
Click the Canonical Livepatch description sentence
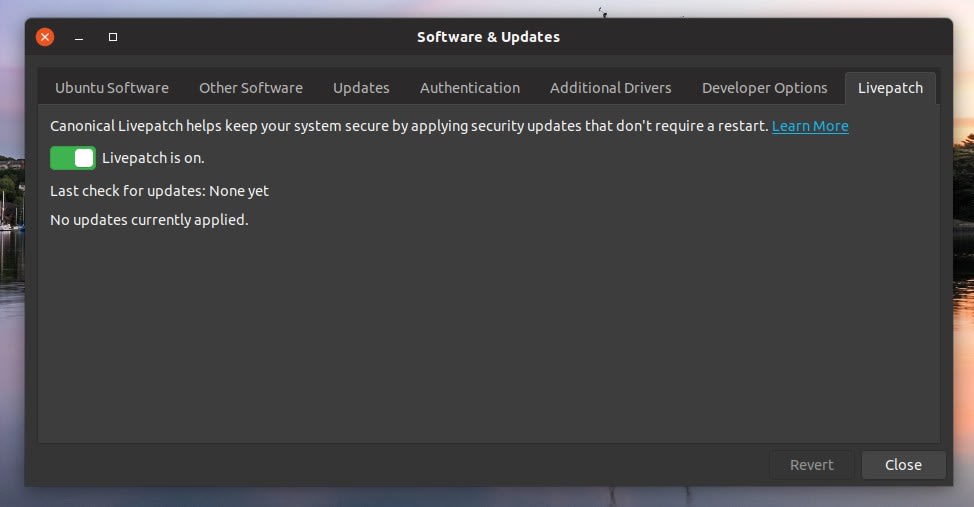(409, 126)
